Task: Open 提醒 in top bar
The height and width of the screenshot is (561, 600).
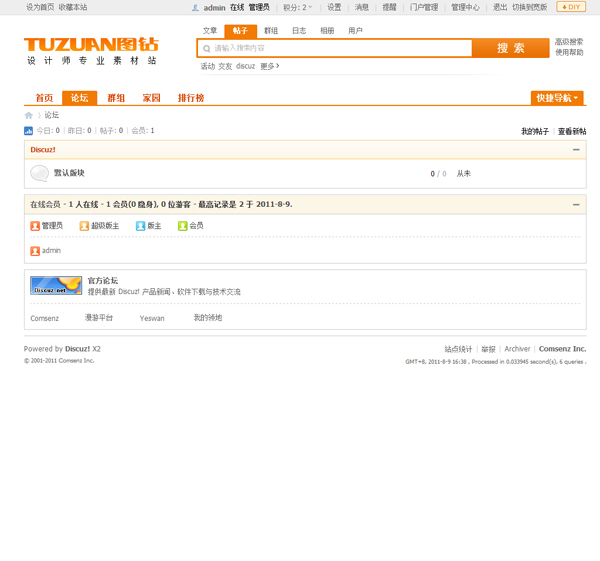Action: 389,7
